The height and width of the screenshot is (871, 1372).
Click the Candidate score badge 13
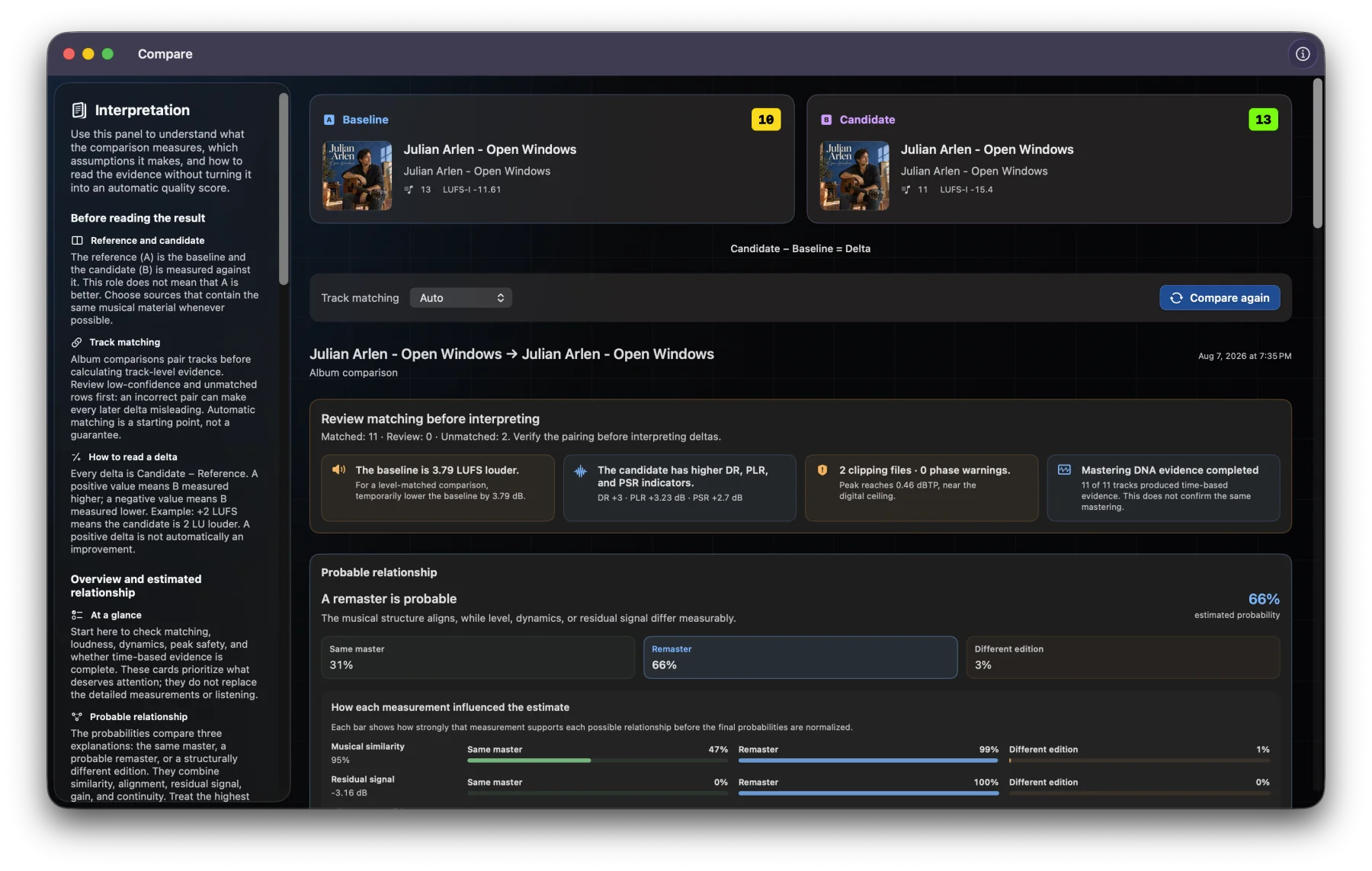tap(1263, 120)
